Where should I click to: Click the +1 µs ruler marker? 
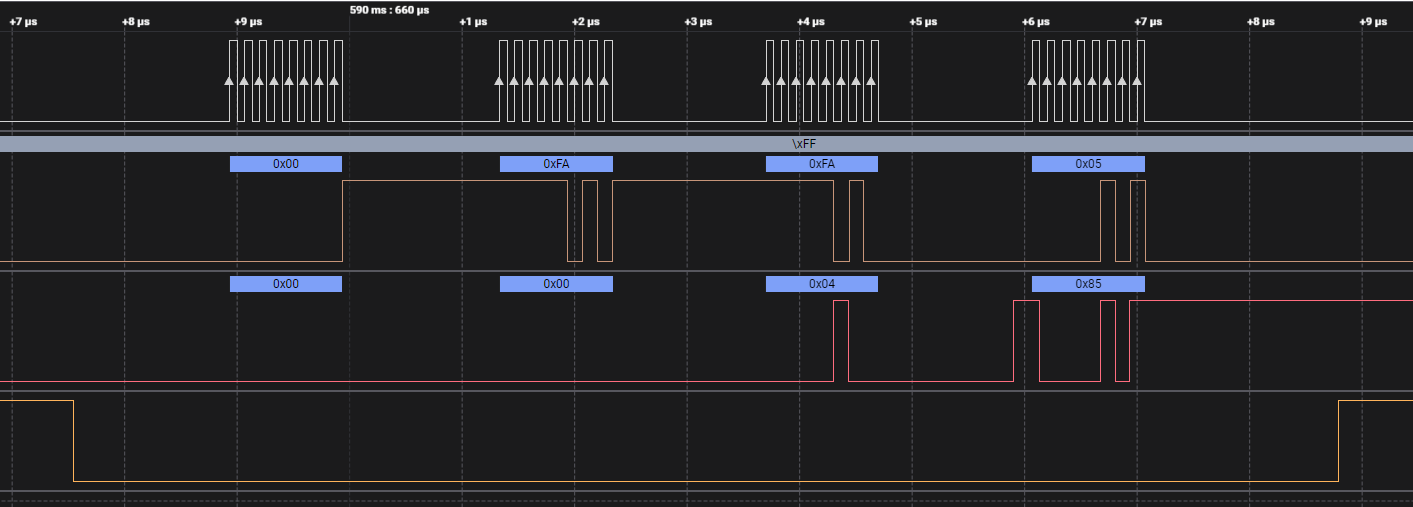tap(473, 22)
